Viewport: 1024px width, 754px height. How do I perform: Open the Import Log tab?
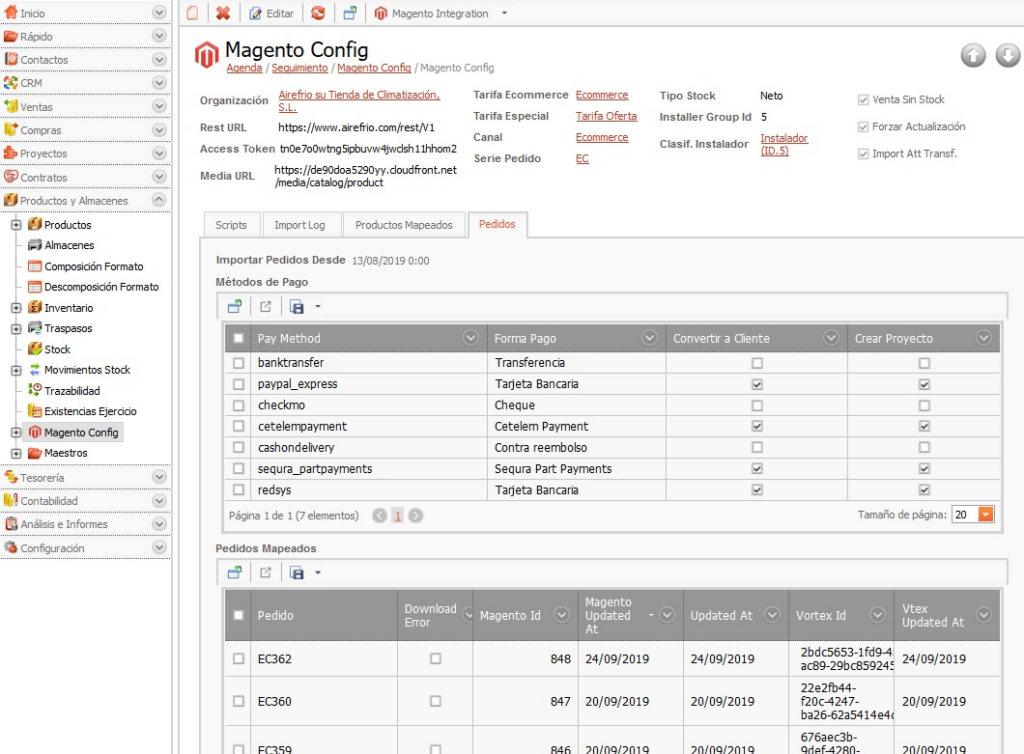[300, 225]
